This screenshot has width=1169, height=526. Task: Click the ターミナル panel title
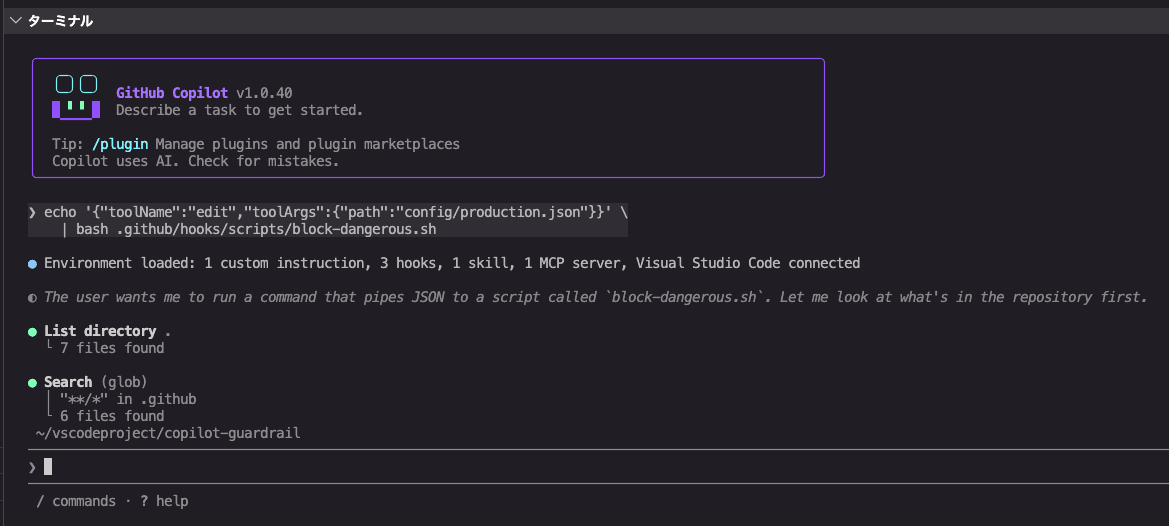point(60,21)
